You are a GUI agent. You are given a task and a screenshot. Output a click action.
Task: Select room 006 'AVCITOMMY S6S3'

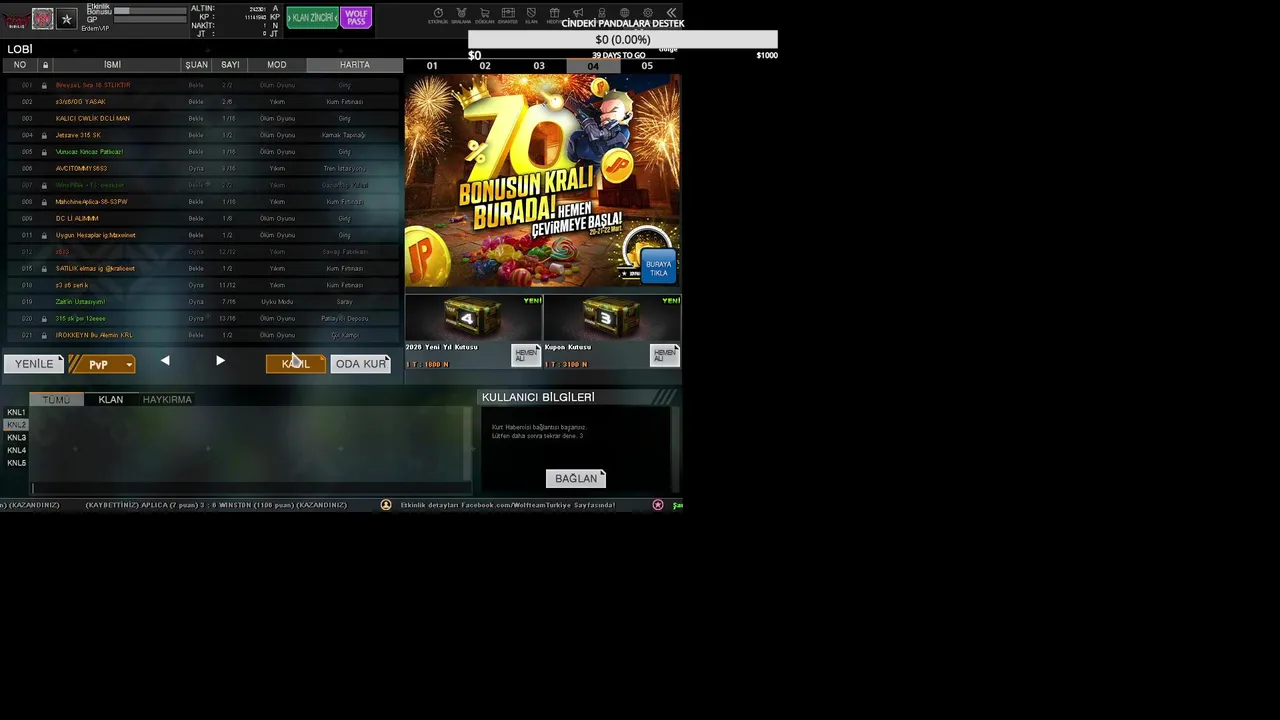[x=202, y=168]
